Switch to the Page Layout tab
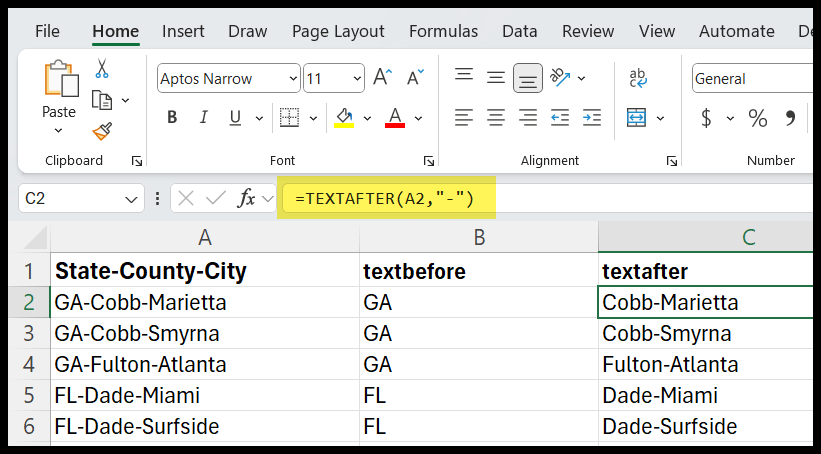This screenshot has height=454, width=821. tap(338, 31)
